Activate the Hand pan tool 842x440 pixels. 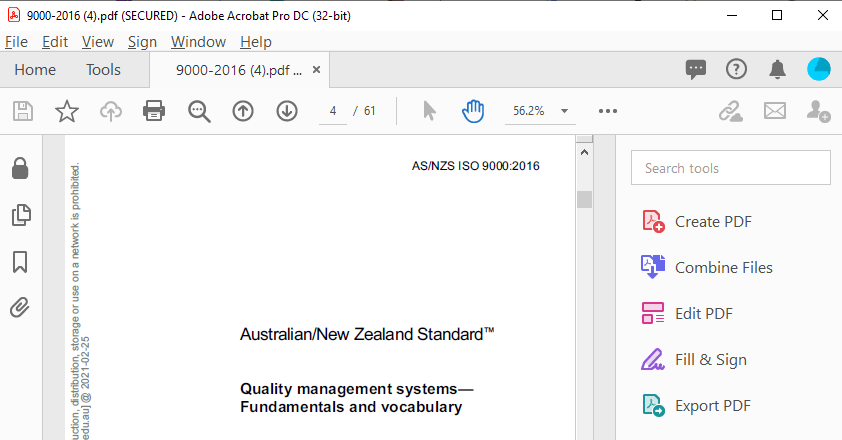tap(473, 111)
